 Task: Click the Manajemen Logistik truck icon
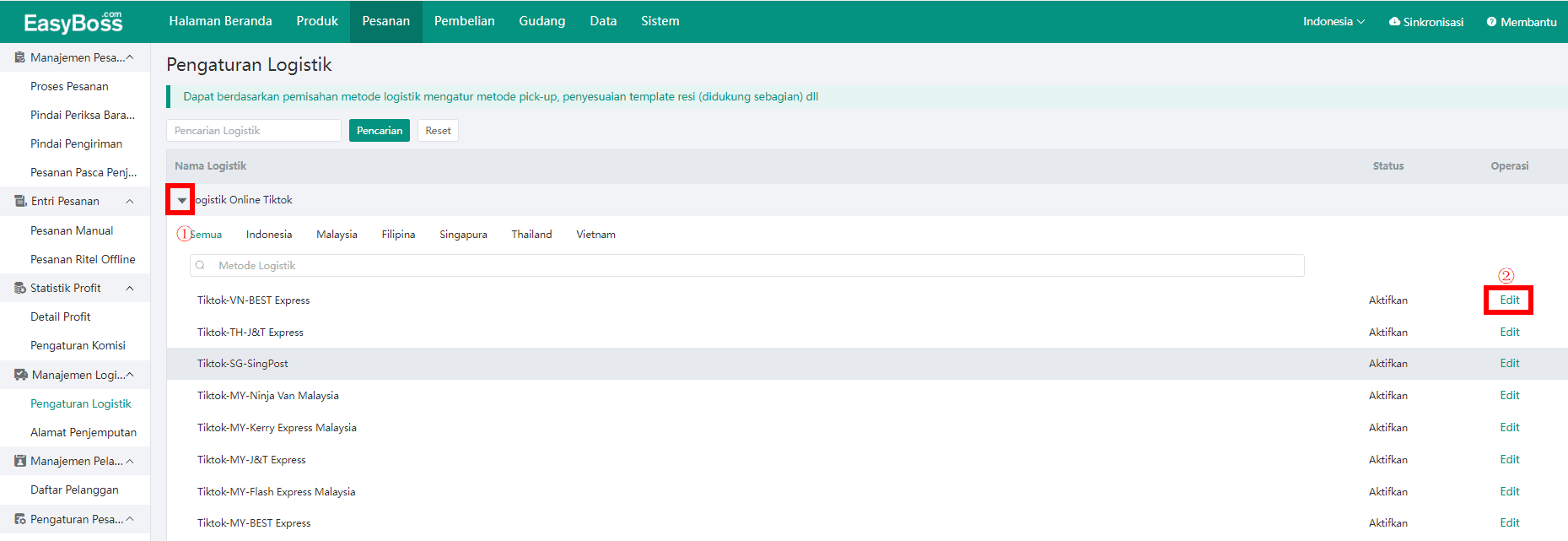(x=21, y=375)
